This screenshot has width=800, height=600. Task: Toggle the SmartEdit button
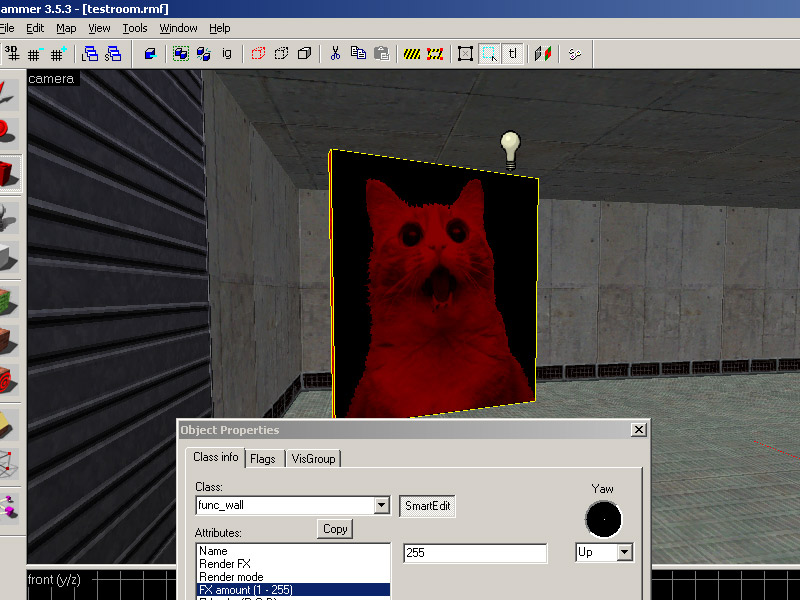(x=428, y=506)
